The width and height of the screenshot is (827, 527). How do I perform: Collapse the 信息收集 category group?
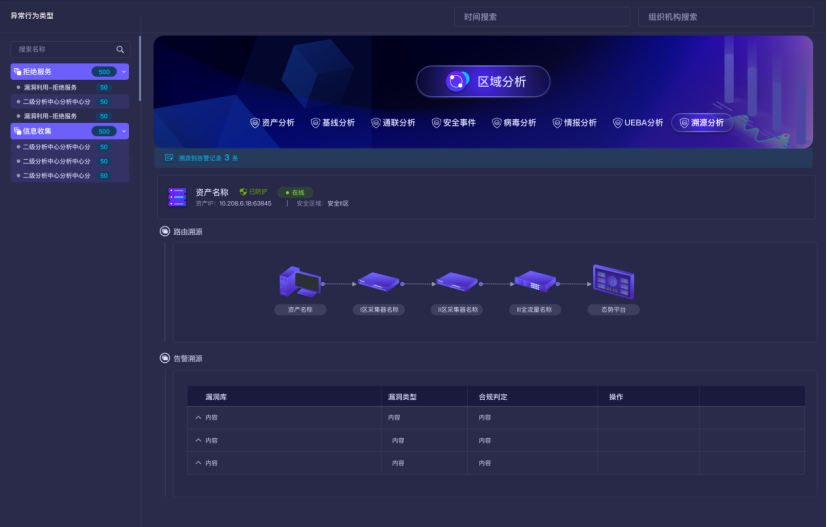pyautogui.click(x=124, y=131)
